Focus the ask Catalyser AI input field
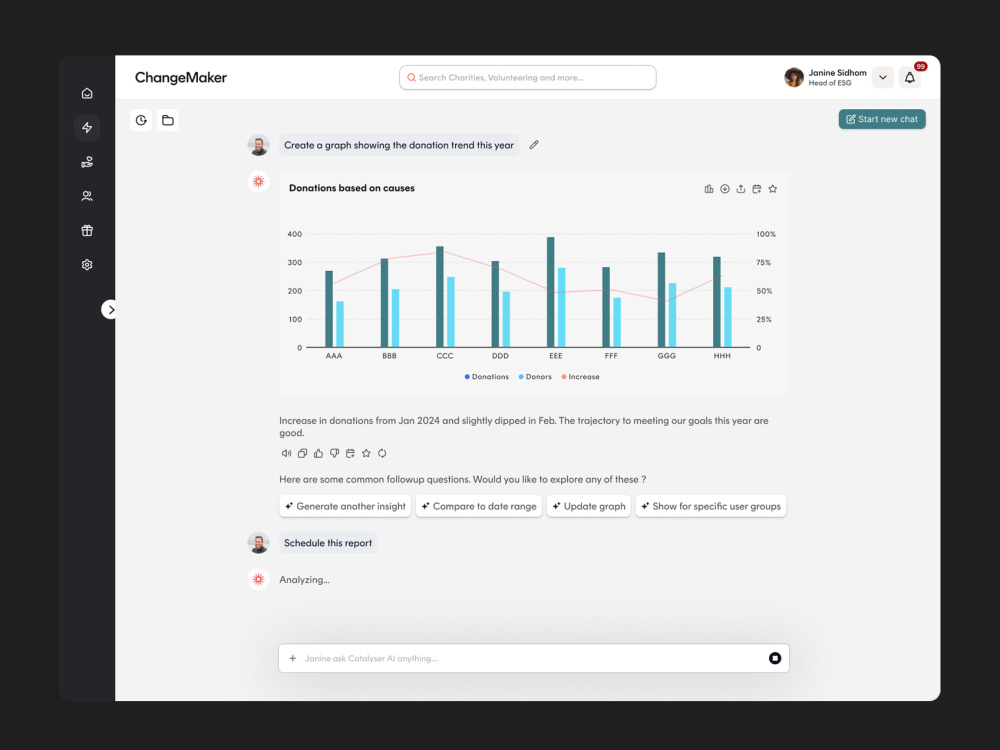1000x750 pixels. pos(534,658)
